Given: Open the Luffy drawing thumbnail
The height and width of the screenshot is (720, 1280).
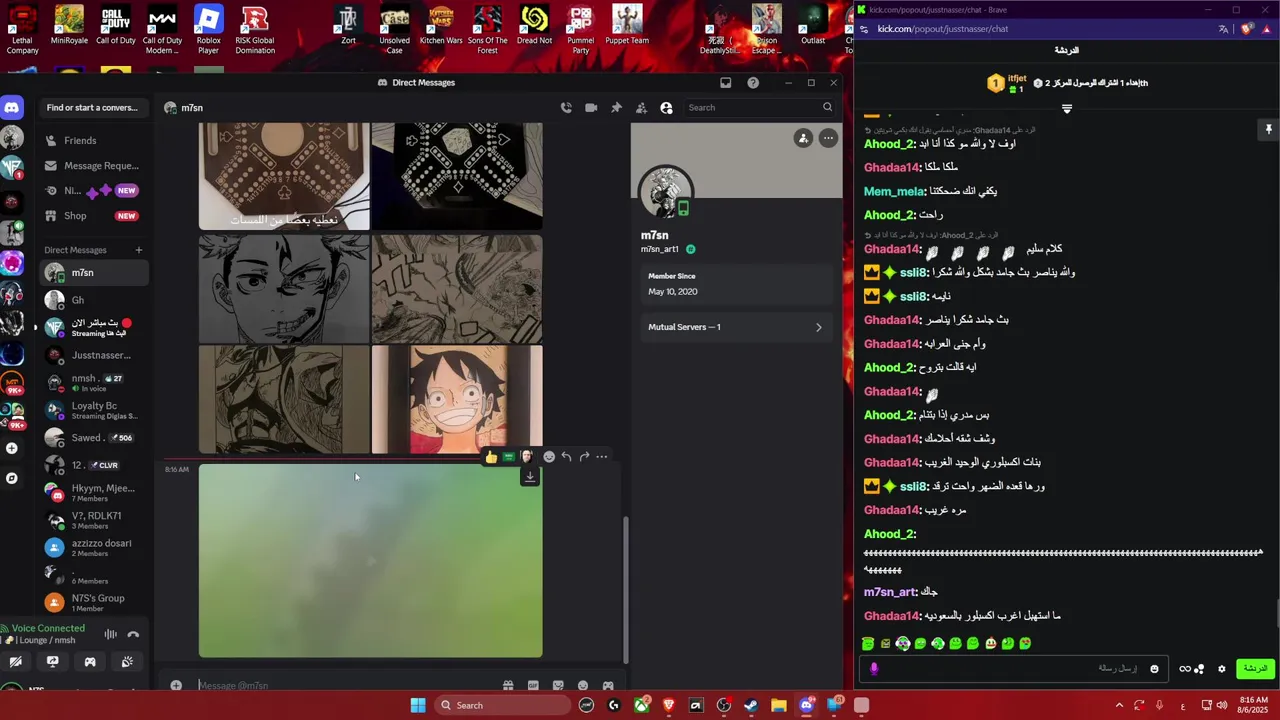Looking at the screenshot, I should pyautogui.click(x=457, y=400).
